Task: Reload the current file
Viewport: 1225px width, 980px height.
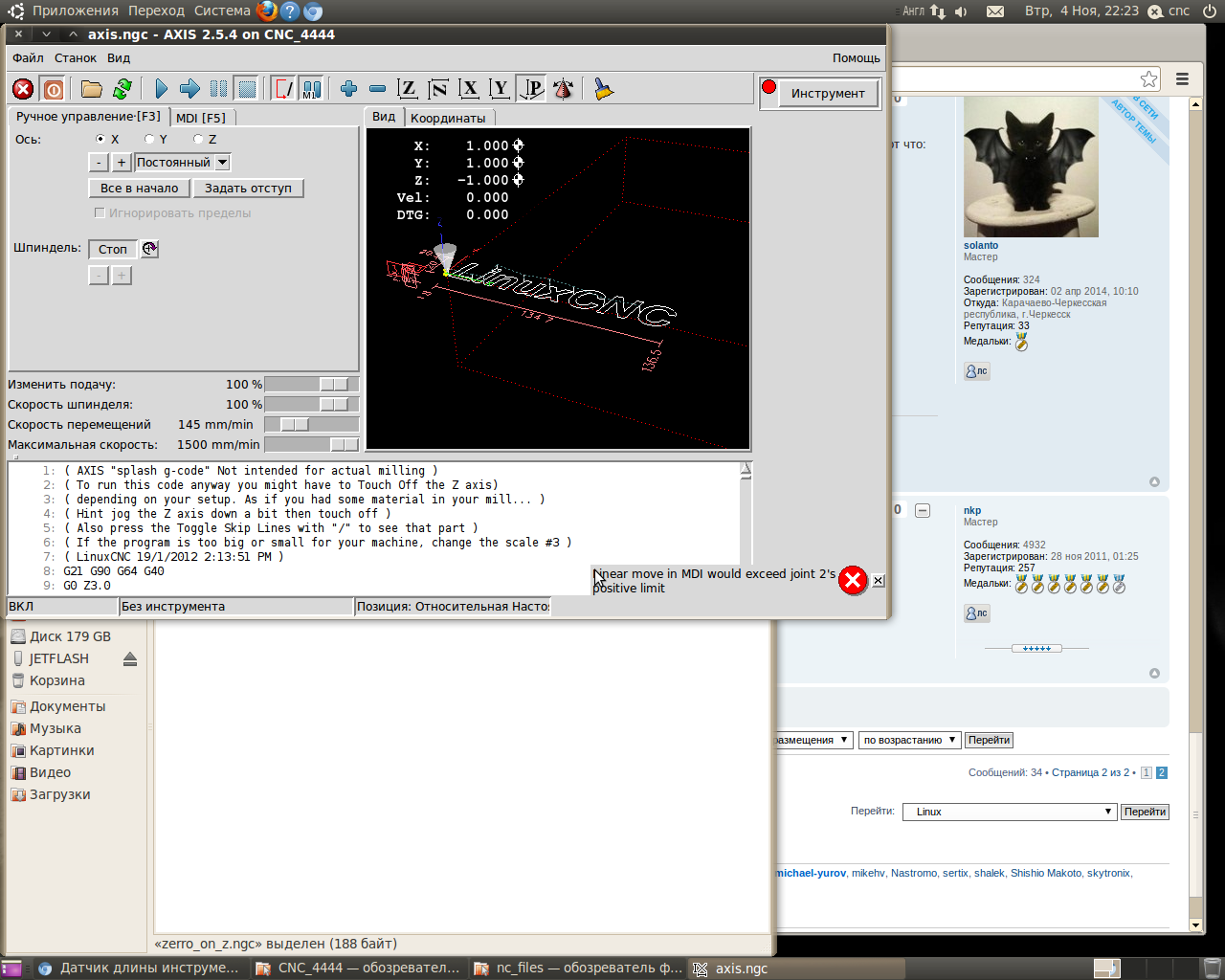Action: tap(122, 89)
